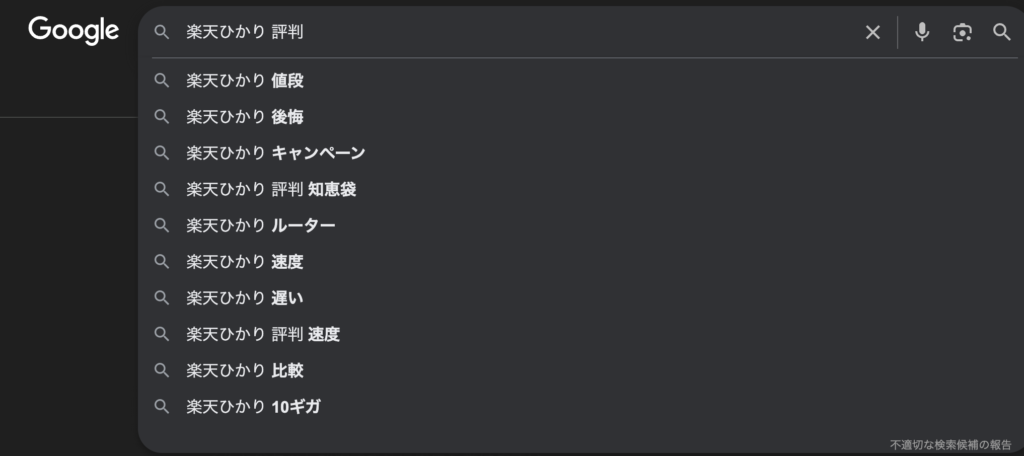This screenshot has width=1024, height=456.
Task: Choose the 楽天ひかり 後悔 suggestion
Action: pos(245,117)
